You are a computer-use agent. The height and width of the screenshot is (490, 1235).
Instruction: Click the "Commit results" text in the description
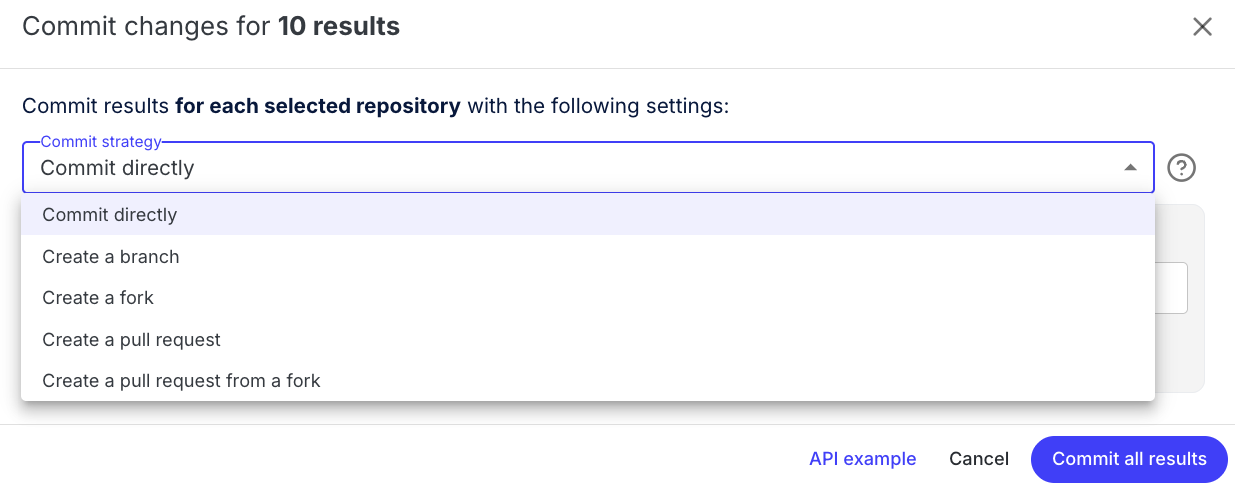(95, 106)
